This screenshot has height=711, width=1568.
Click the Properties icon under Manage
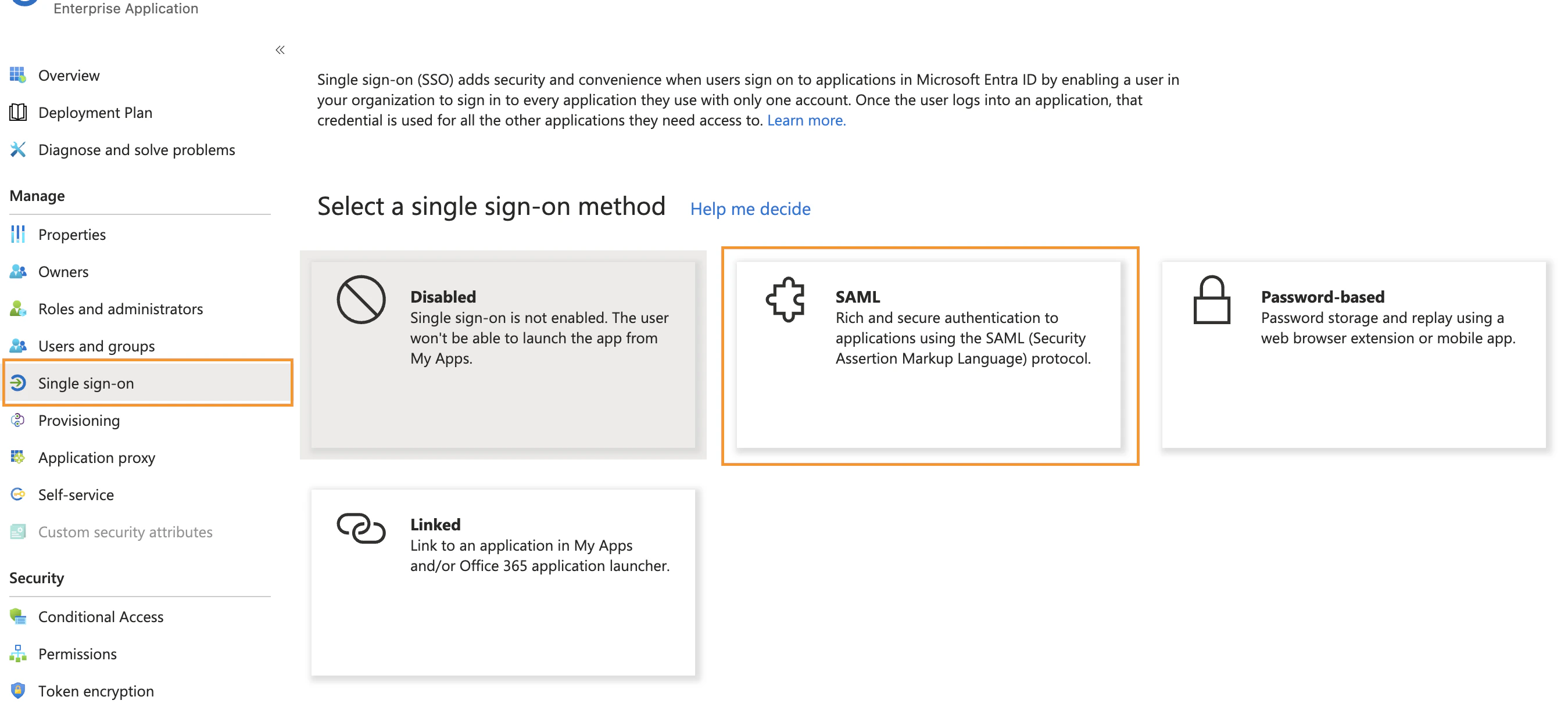point(18,234)
